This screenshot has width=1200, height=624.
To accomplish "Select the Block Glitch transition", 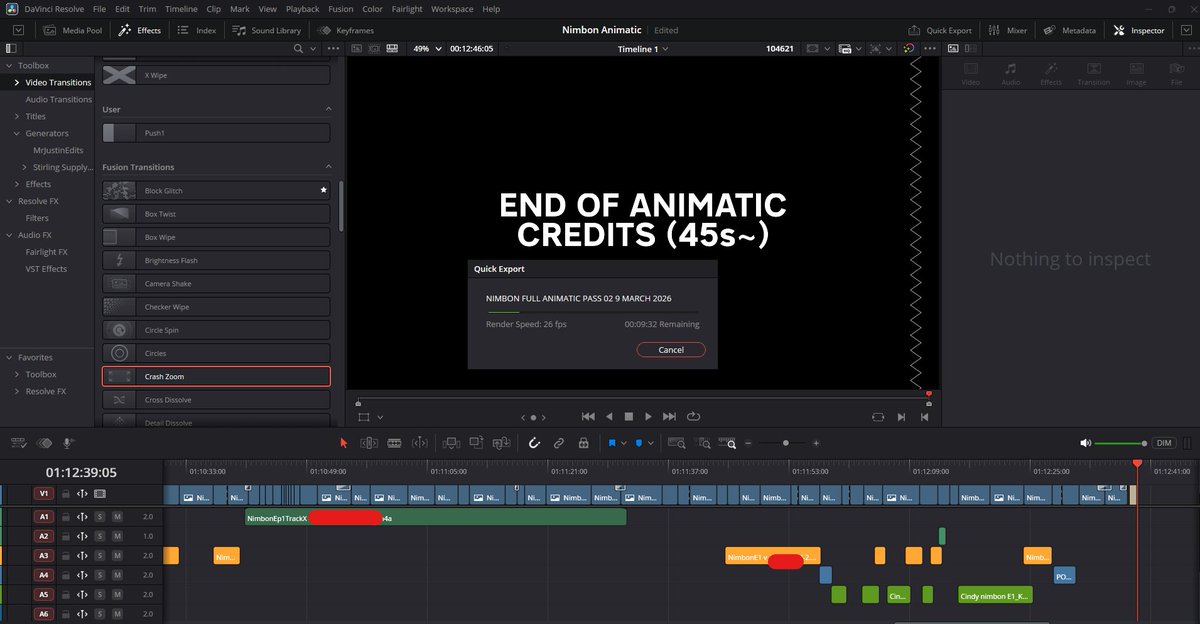I will tap(216, 190).
